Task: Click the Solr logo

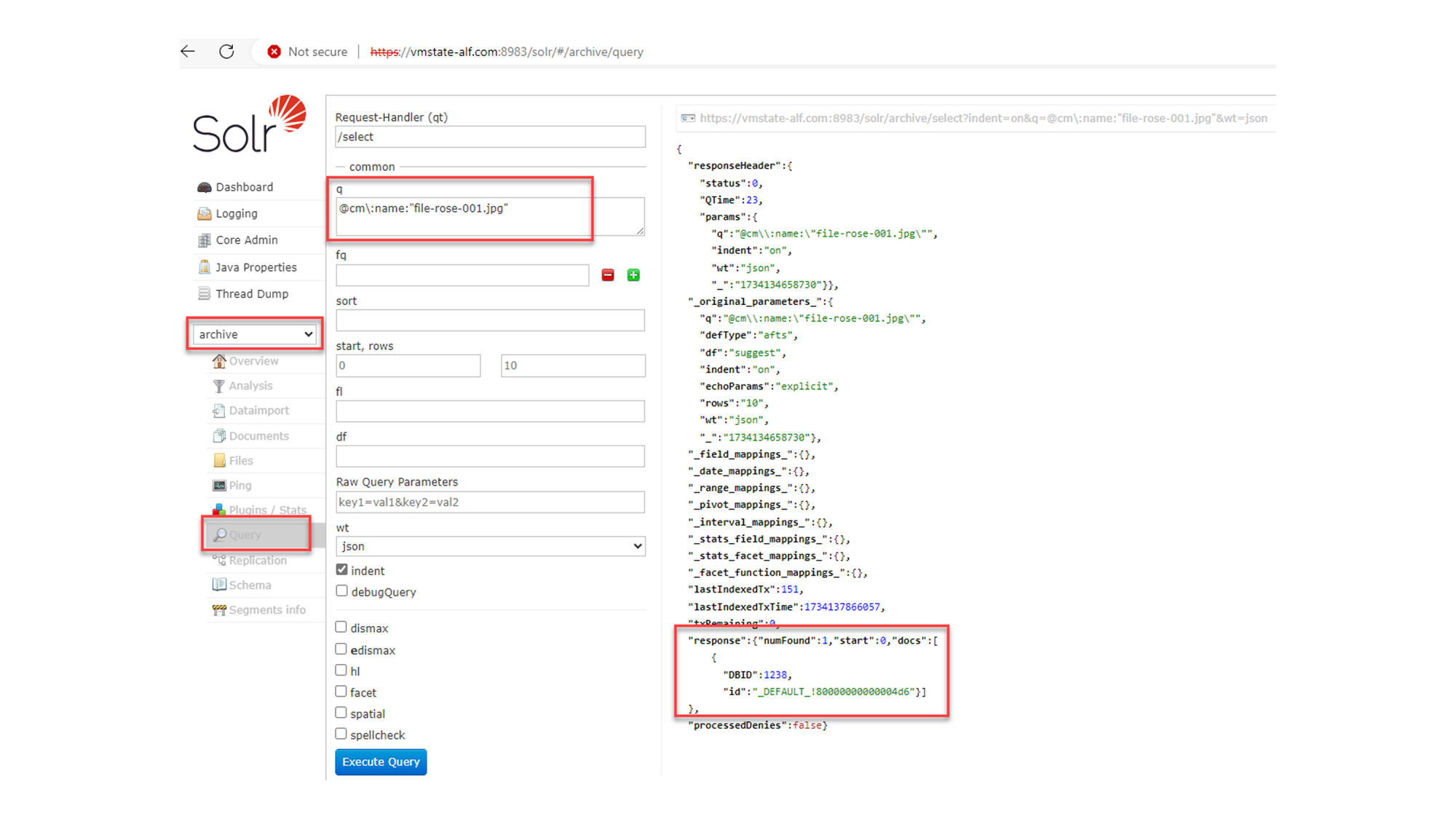Action: coord(249,124)
